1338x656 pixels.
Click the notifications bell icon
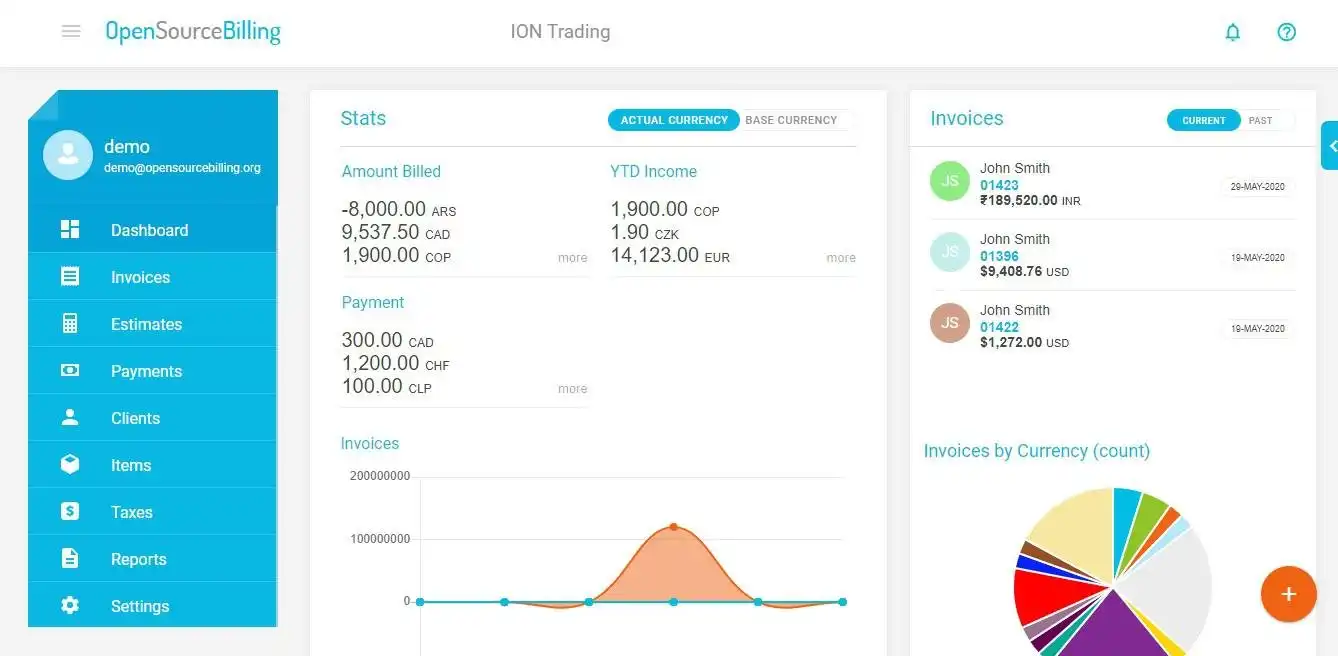[x=1232, y=32]
